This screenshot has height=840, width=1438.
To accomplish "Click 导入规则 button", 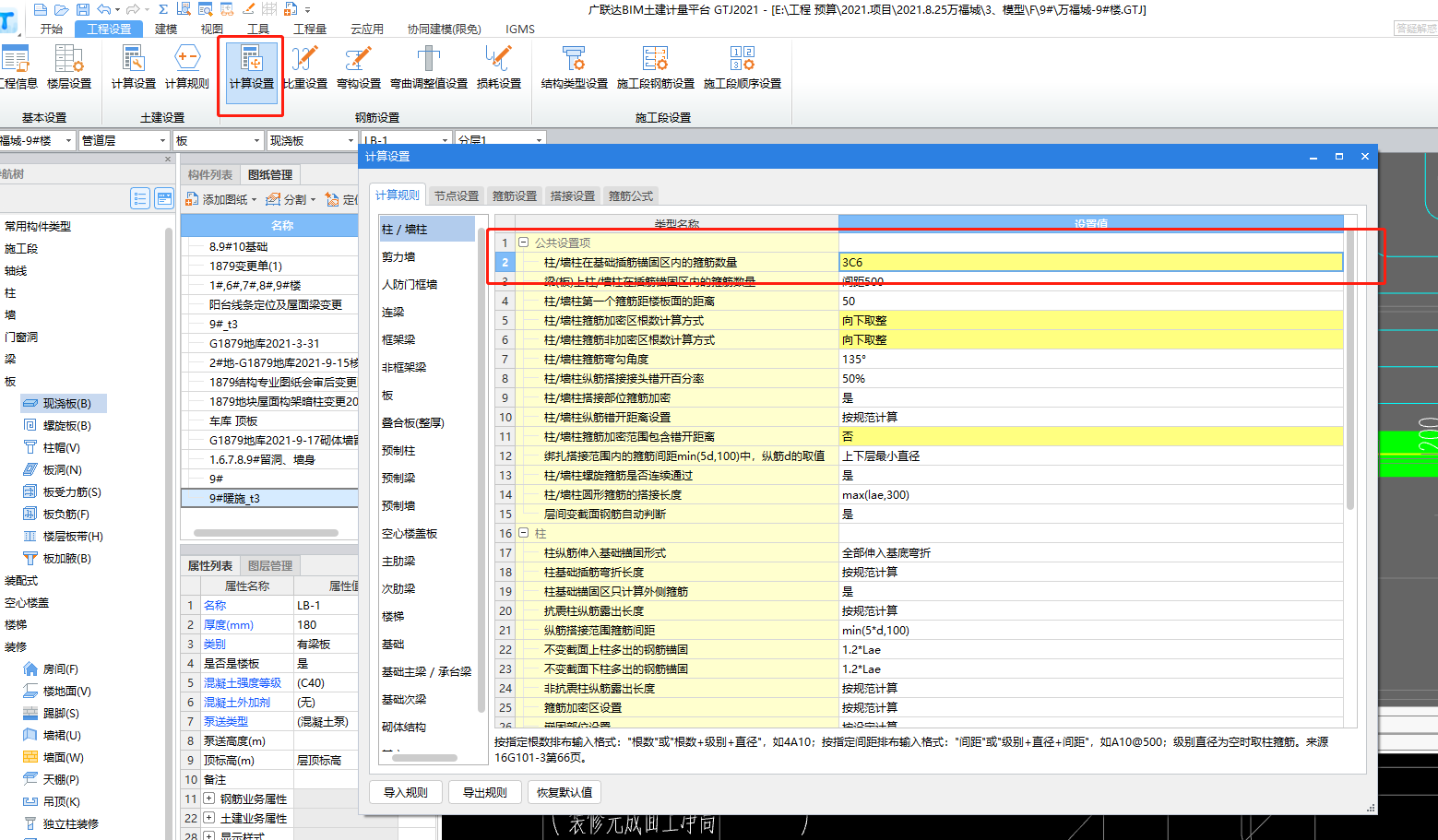I will [406, 792].
